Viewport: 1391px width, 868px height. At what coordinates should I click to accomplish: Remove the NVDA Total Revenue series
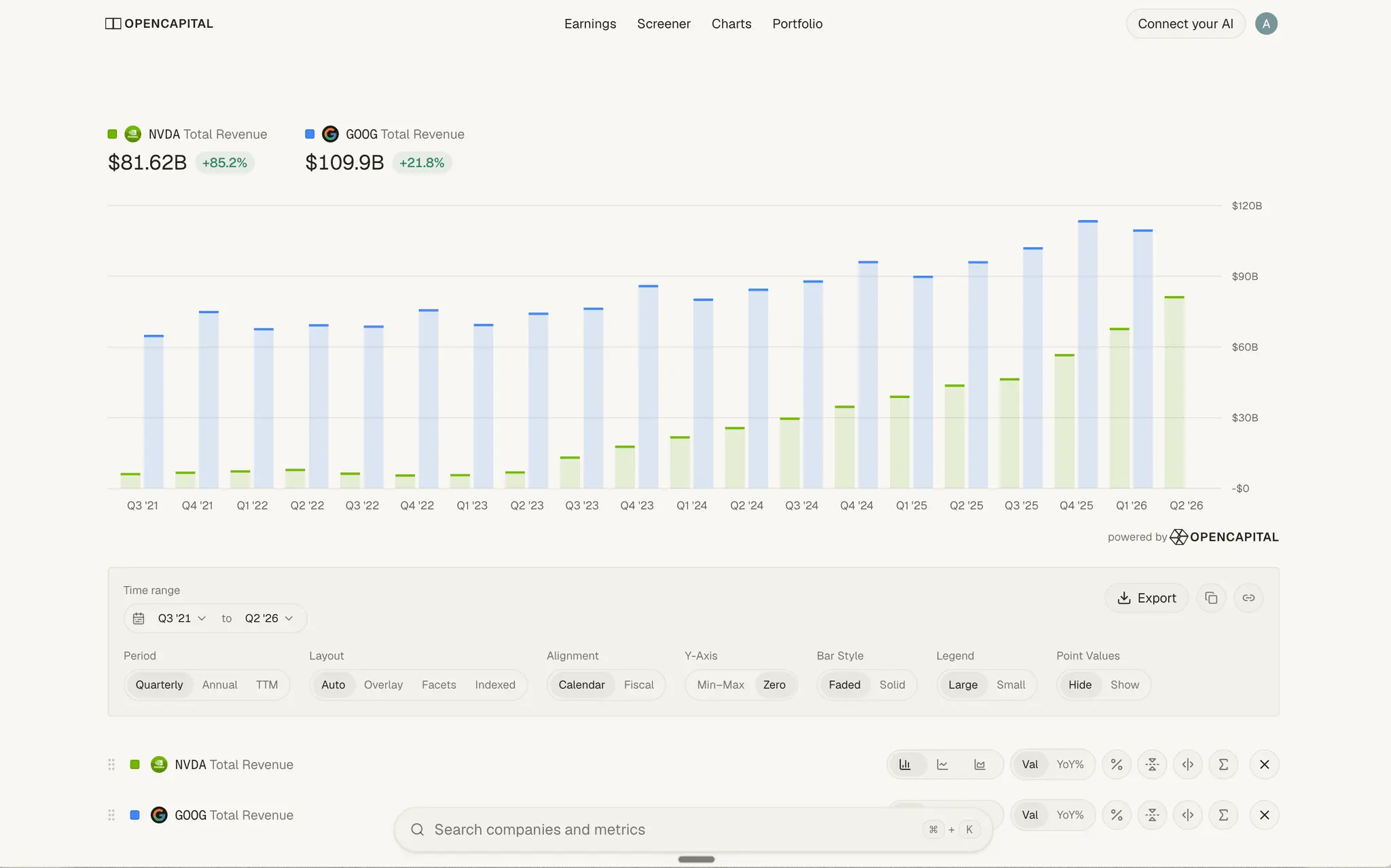[1265, 764]
